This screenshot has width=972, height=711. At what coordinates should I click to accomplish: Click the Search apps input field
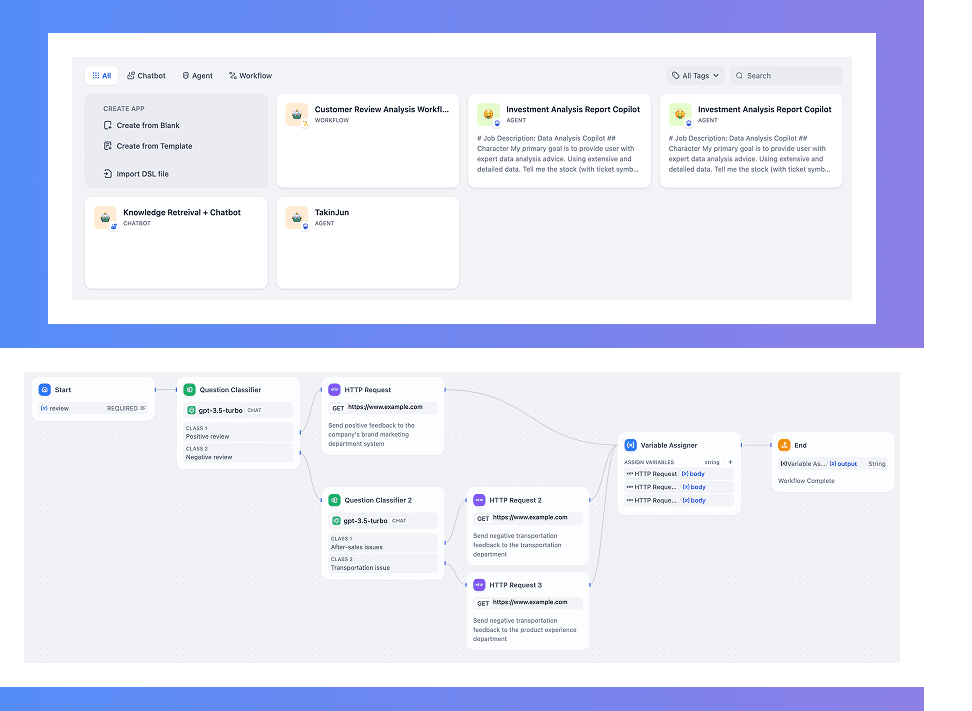(x=790, y=76)
